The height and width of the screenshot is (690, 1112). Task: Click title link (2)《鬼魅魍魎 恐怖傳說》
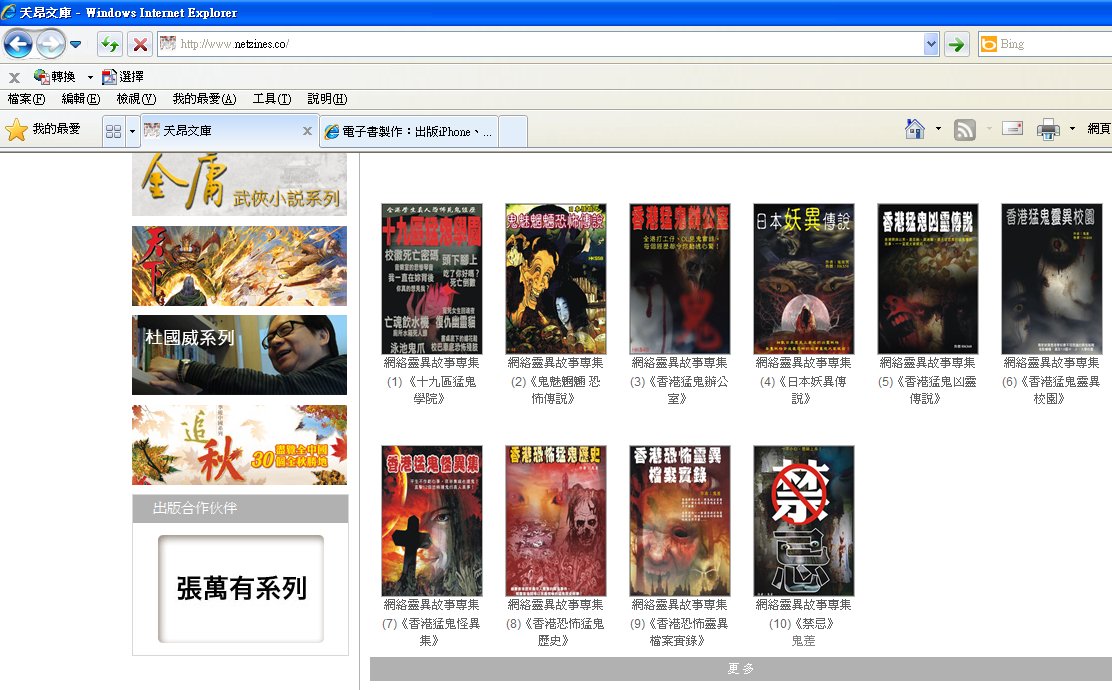(x=556, y=390)
